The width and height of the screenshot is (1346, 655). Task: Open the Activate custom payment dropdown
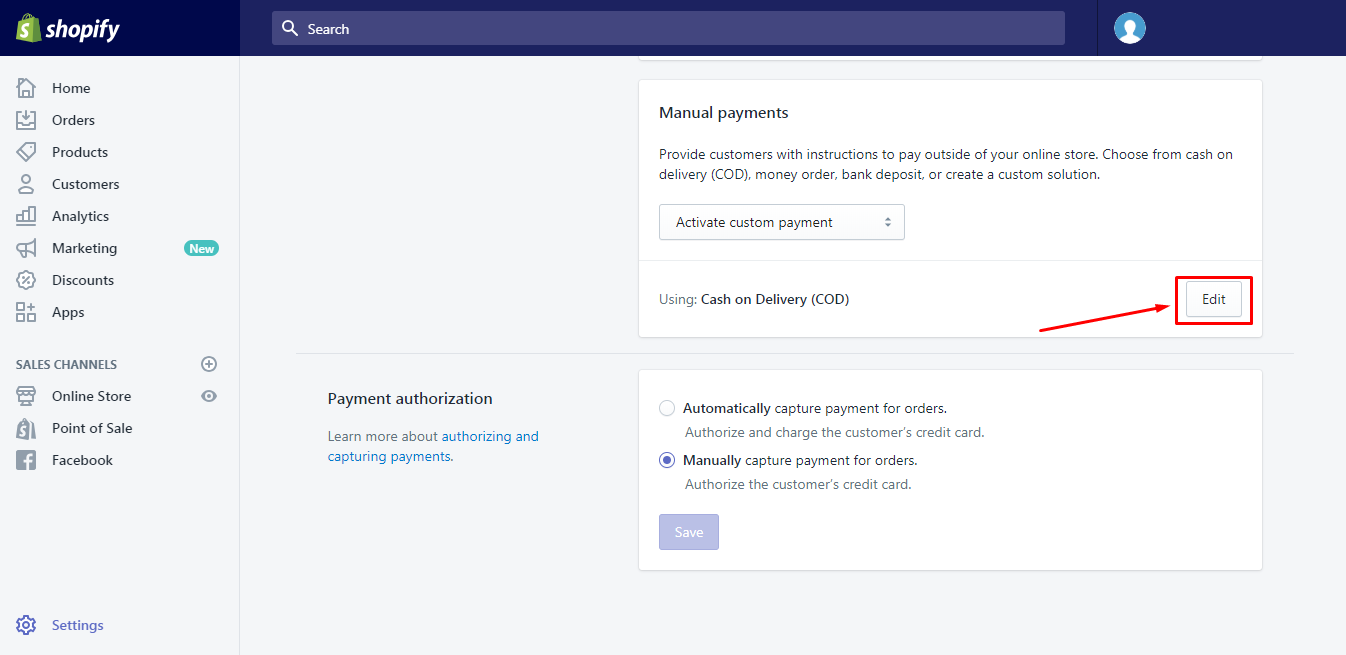(x=781, y=221)
